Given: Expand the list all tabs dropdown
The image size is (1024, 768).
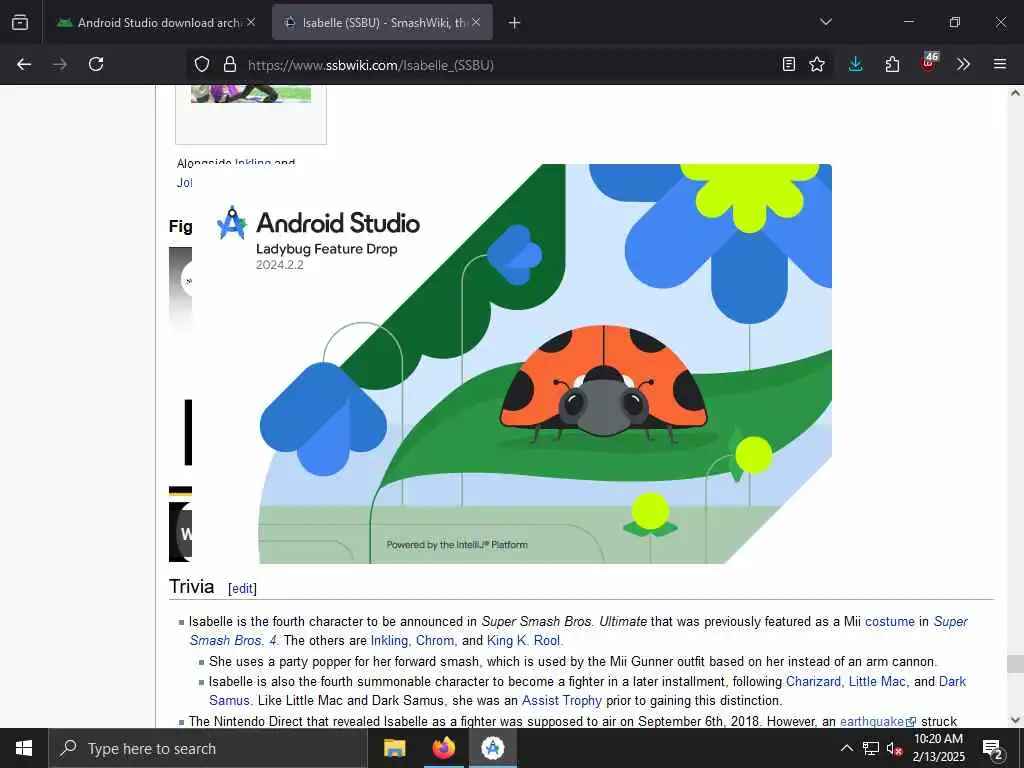Looking at the screenshot, I should coord(825,22).
